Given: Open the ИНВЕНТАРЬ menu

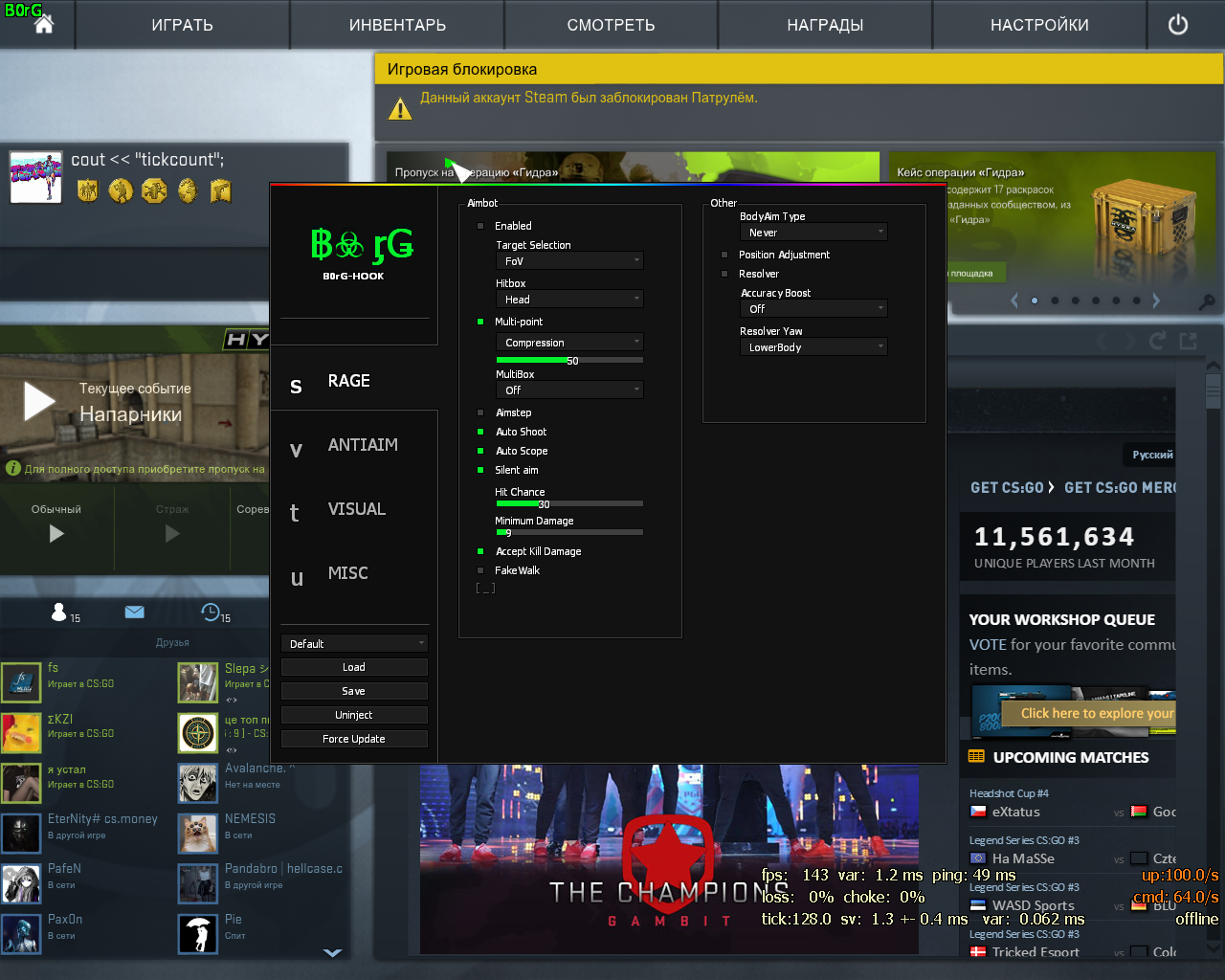Looking at the screenshot, I should (x=397, y=25).
